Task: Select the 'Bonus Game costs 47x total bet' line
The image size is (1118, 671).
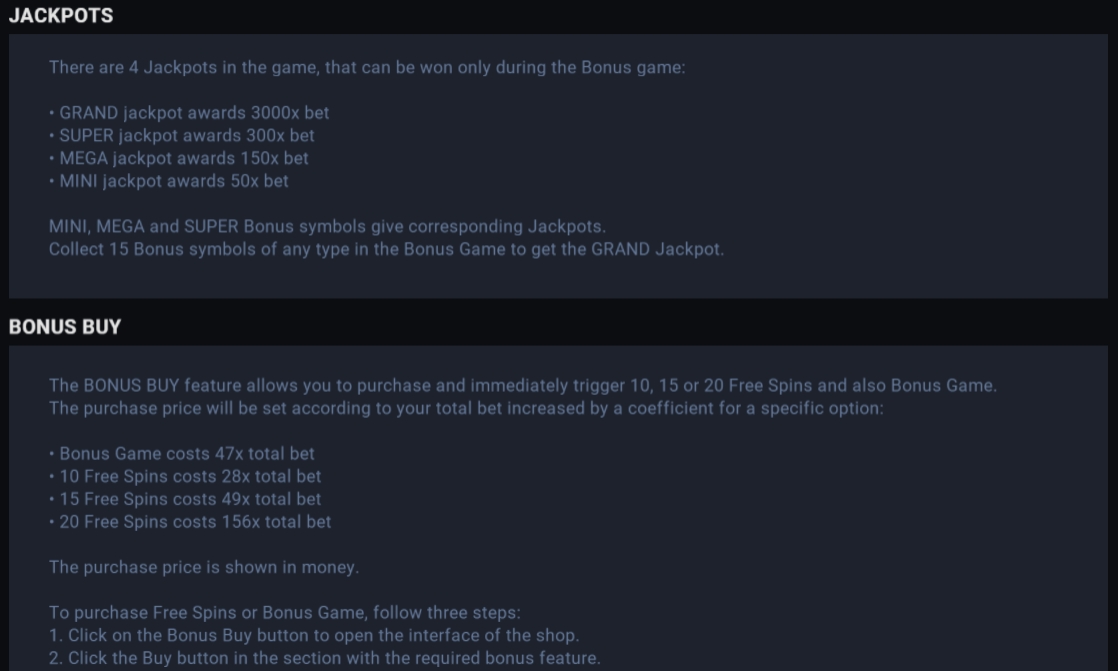Action: click(x=182, y=454)
